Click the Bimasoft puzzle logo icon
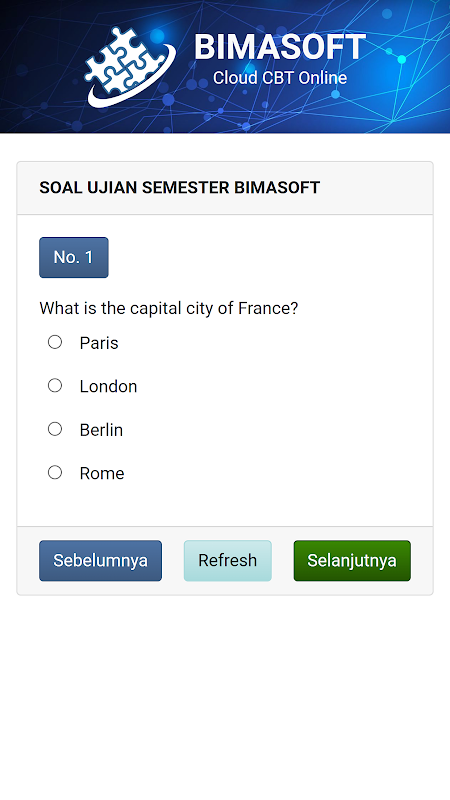Viewport: 450px width, 800px height. coord(130,67)
